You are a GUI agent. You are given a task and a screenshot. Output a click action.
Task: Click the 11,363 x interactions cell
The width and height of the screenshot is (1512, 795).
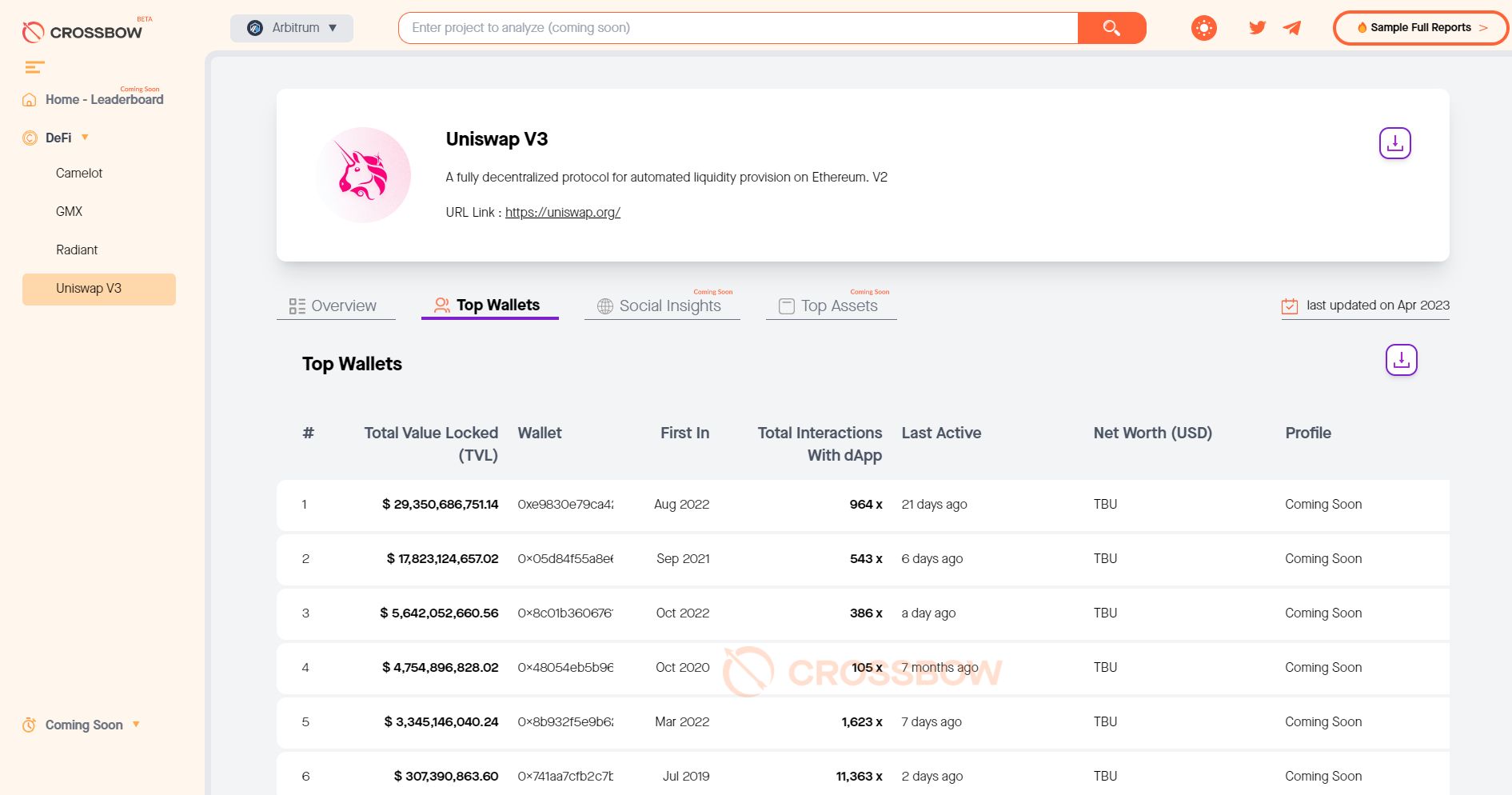coord(859,776)
